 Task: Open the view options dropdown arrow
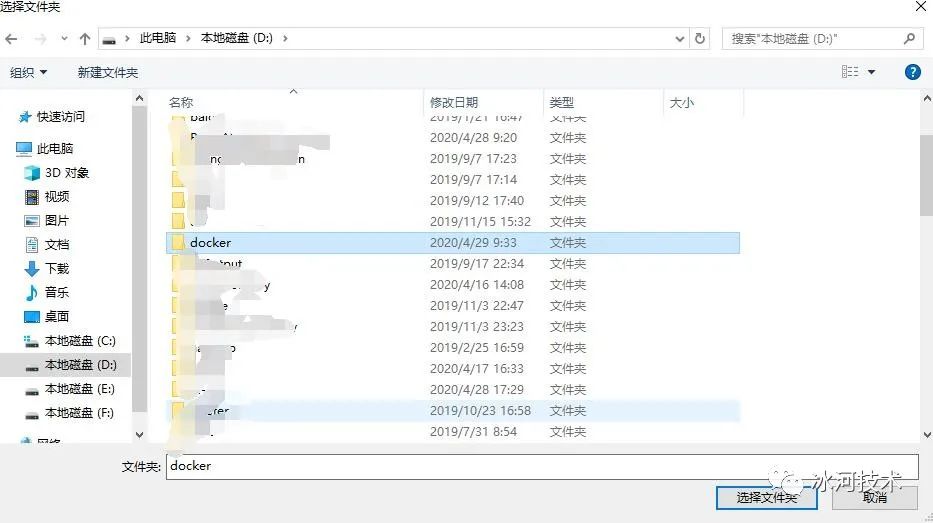[872, 73]
